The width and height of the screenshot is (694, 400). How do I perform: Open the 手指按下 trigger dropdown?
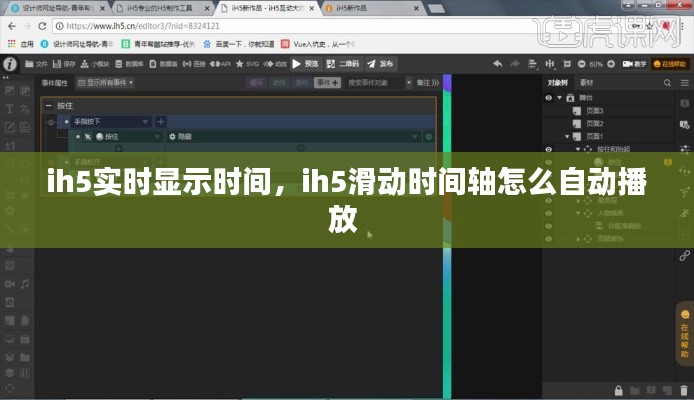point(145,122)
